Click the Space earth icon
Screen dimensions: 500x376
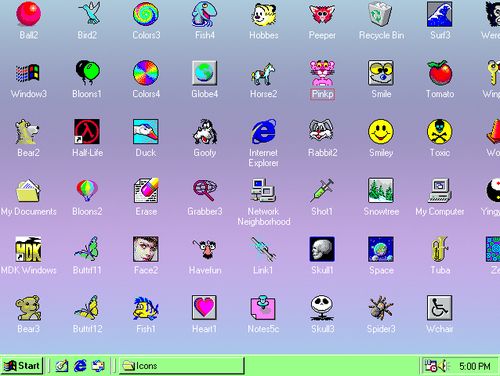(381, 249)
